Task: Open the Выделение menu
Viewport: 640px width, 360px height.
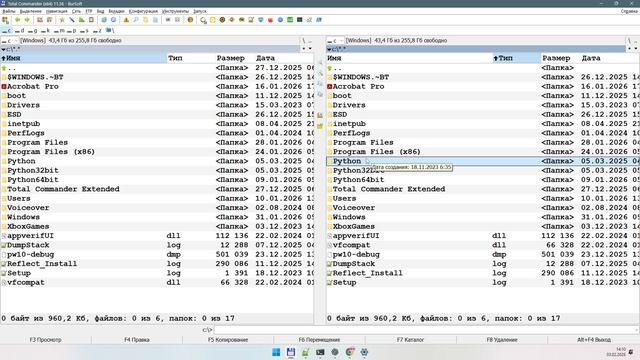Action: pyautogui.click(x=31, y=11)
